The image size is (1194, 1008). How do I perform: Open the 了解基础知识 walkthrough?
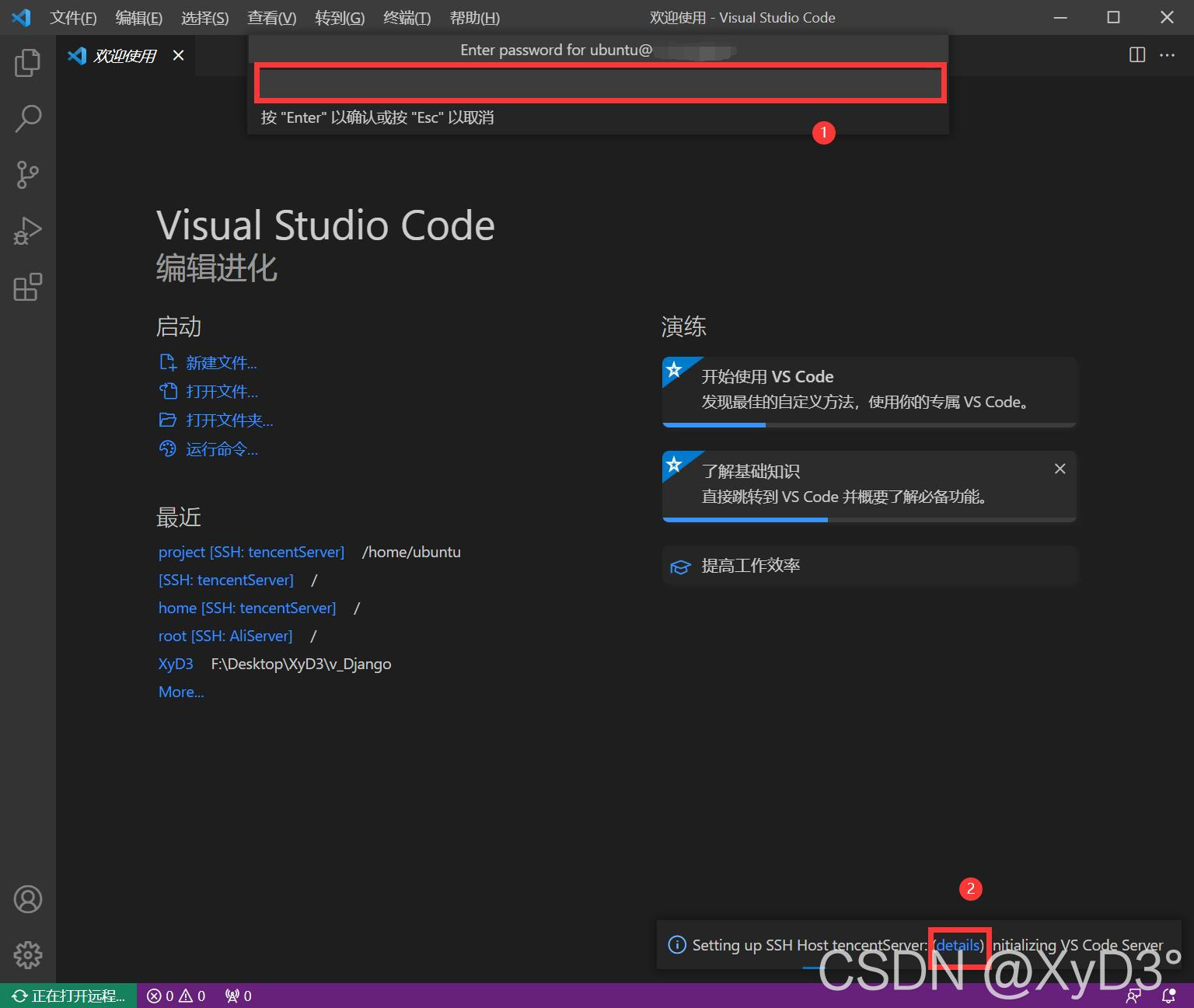869,485
